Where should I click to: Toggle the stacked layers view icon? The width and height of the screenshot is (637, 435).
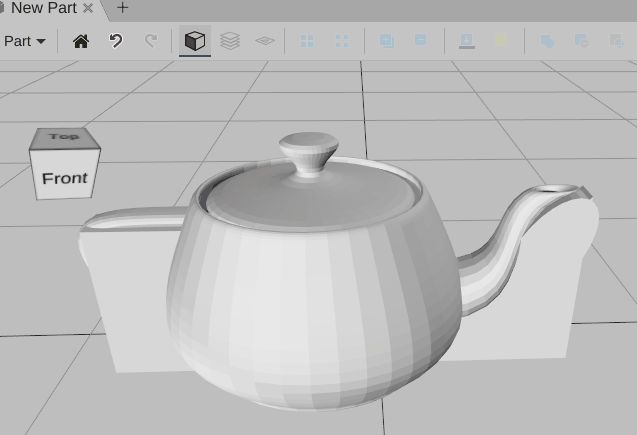coord(230,41)
